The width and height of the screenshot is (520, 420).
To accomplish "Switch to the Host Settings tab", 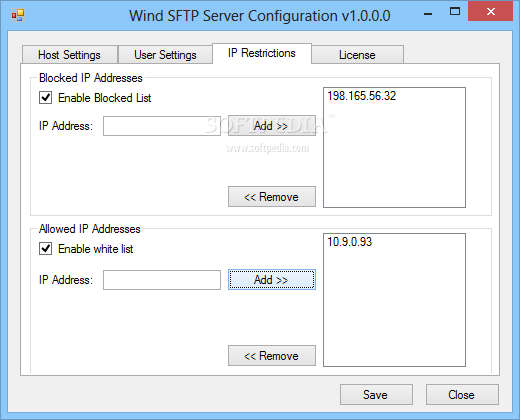I will (x=70, y=55).
